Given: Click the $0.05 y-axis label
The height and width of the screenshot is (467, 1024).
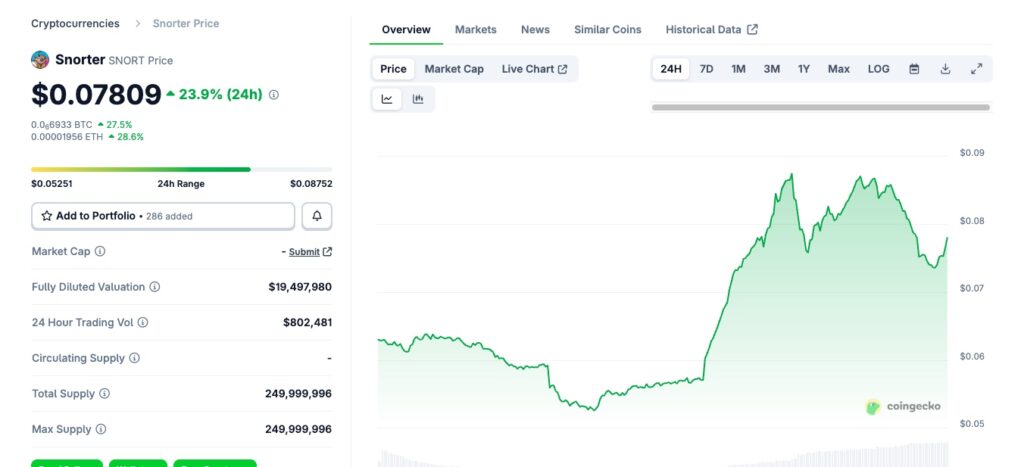Looking at the screenshot, I should [971, 424].
